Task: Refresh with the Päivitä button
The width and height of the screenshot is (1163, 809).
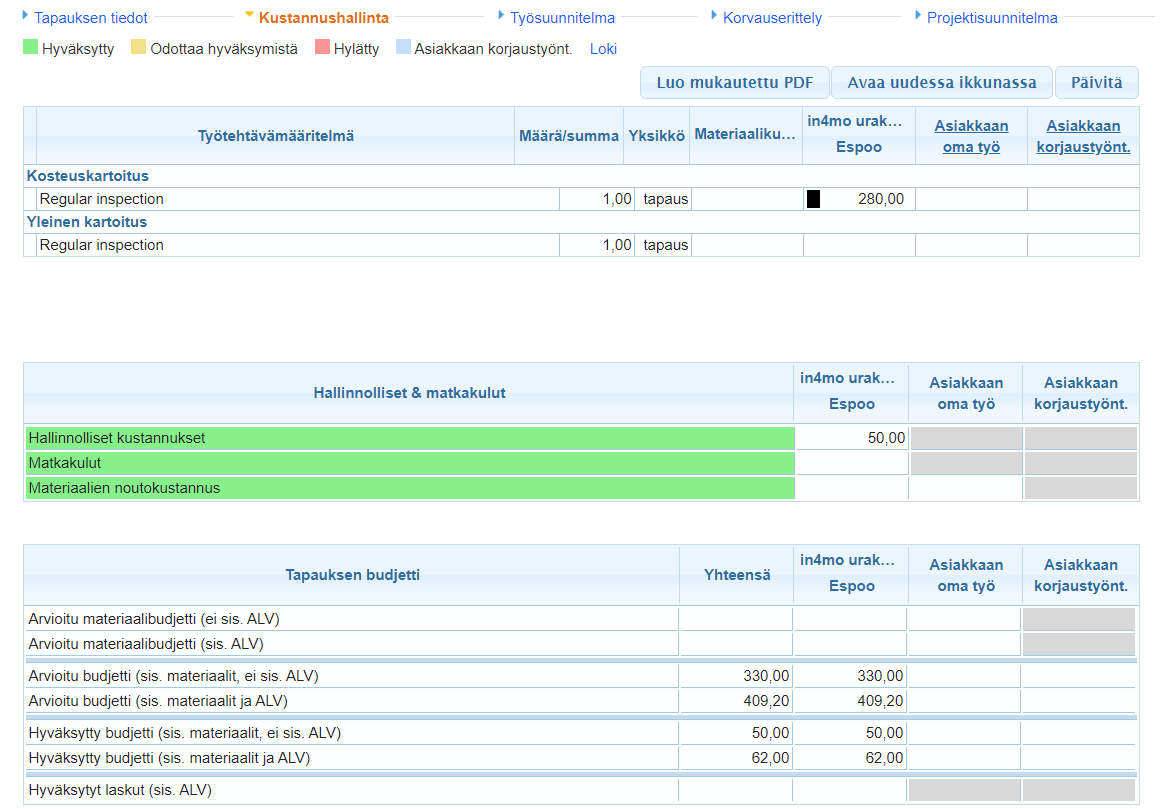Action: tap(1096, 83)
